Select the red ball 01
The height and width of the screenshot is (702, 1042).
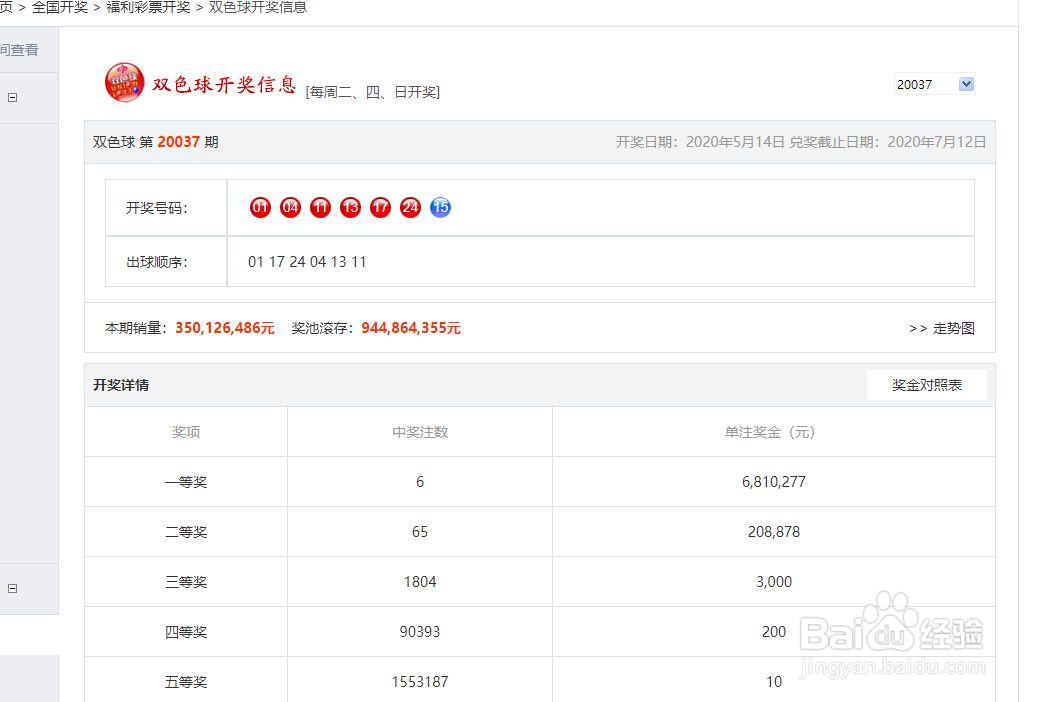(260, 207)
